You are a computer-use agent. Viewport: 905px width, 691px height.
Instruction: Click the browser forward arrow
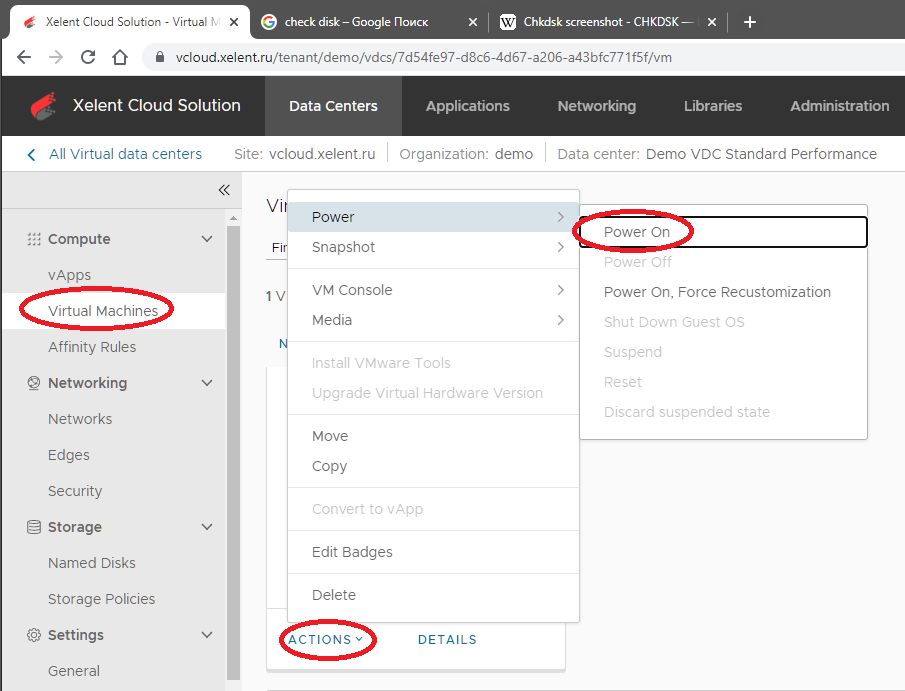[56, 57]
